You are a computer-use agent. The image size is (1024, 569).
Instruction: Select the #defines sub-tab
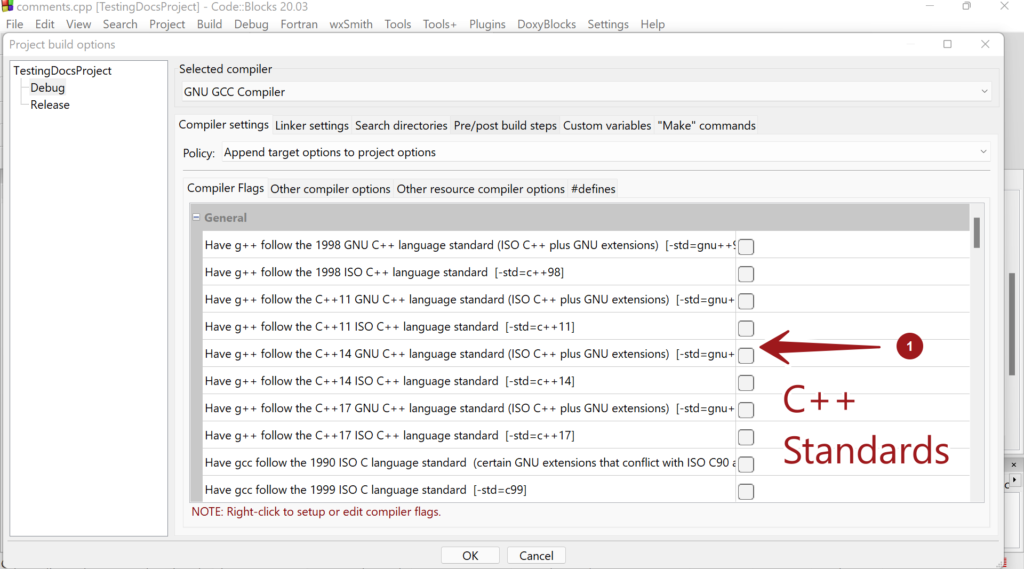click(593, 189)
